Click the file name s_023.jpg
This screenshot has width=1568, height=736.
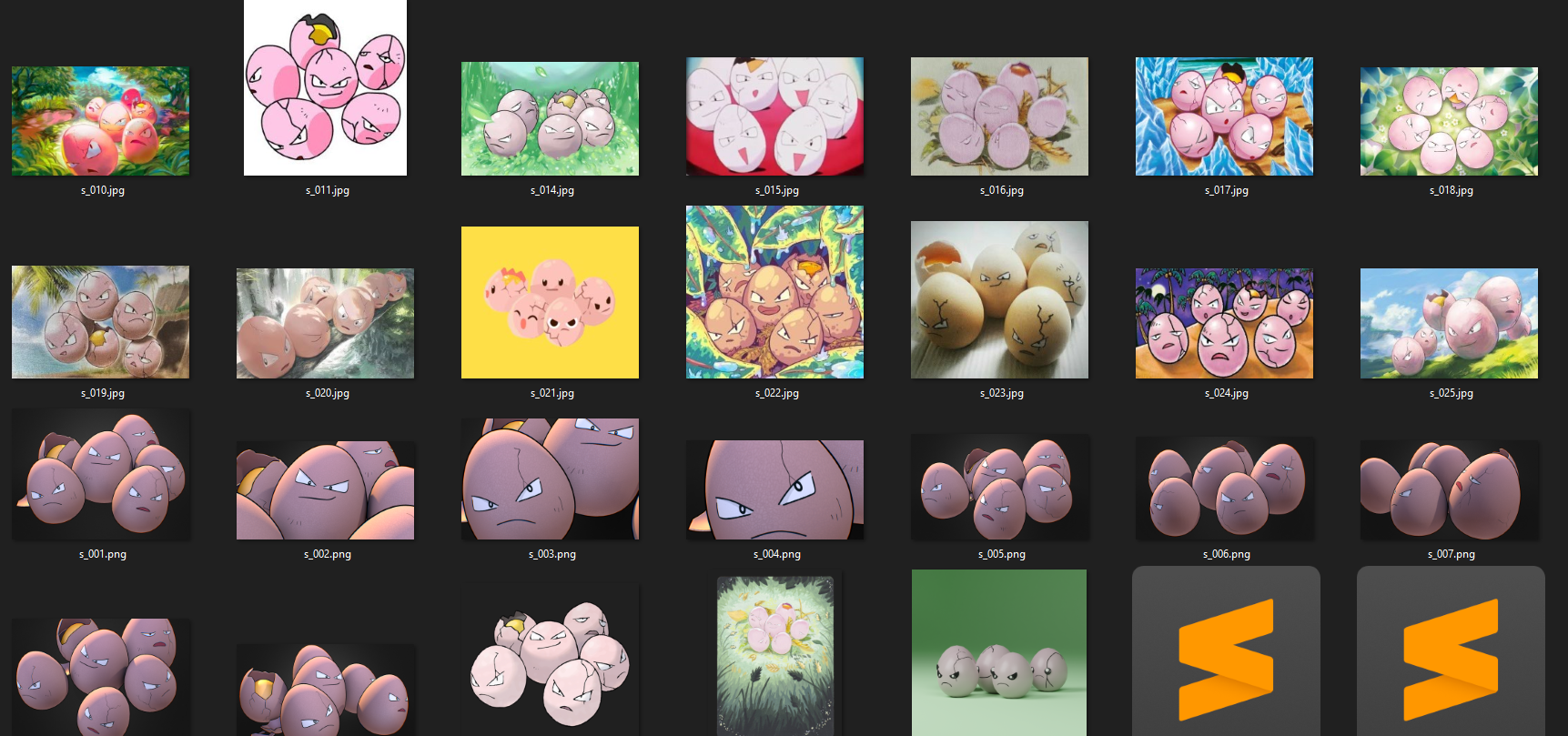coord(1002,393)
